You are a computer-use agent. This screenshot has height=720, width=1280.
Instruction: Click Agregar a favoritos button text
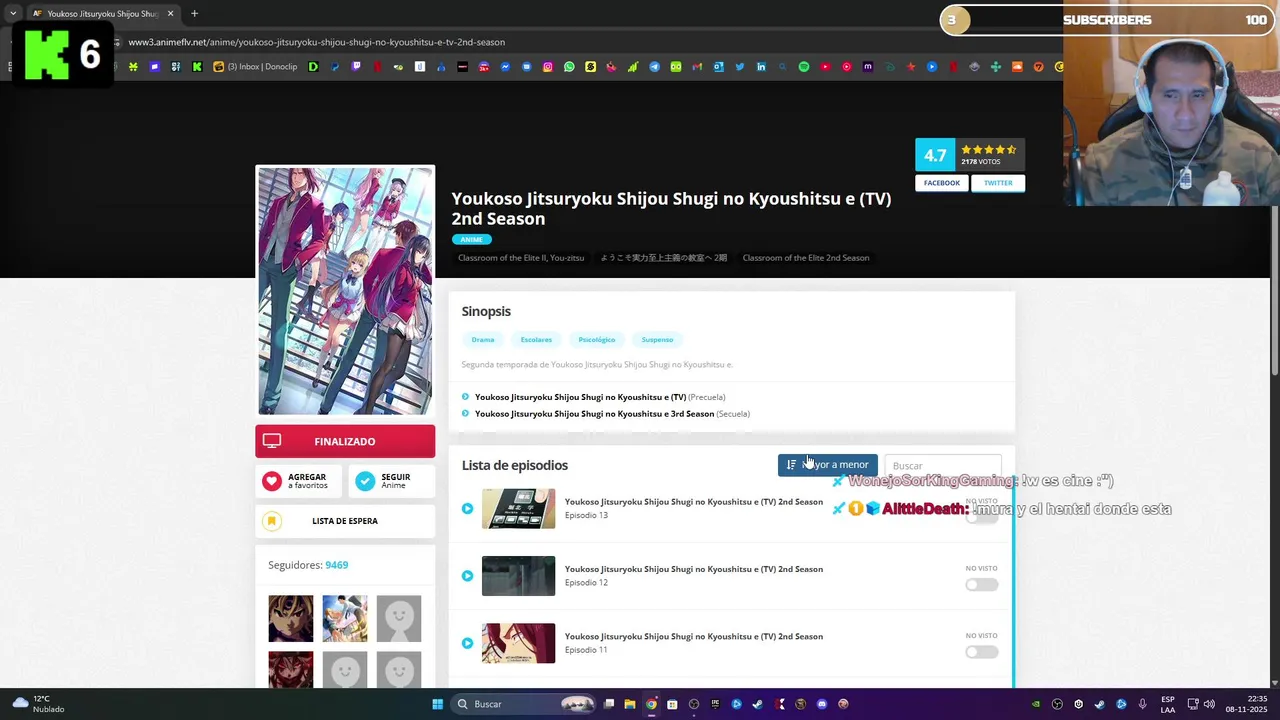coord(308,481)
